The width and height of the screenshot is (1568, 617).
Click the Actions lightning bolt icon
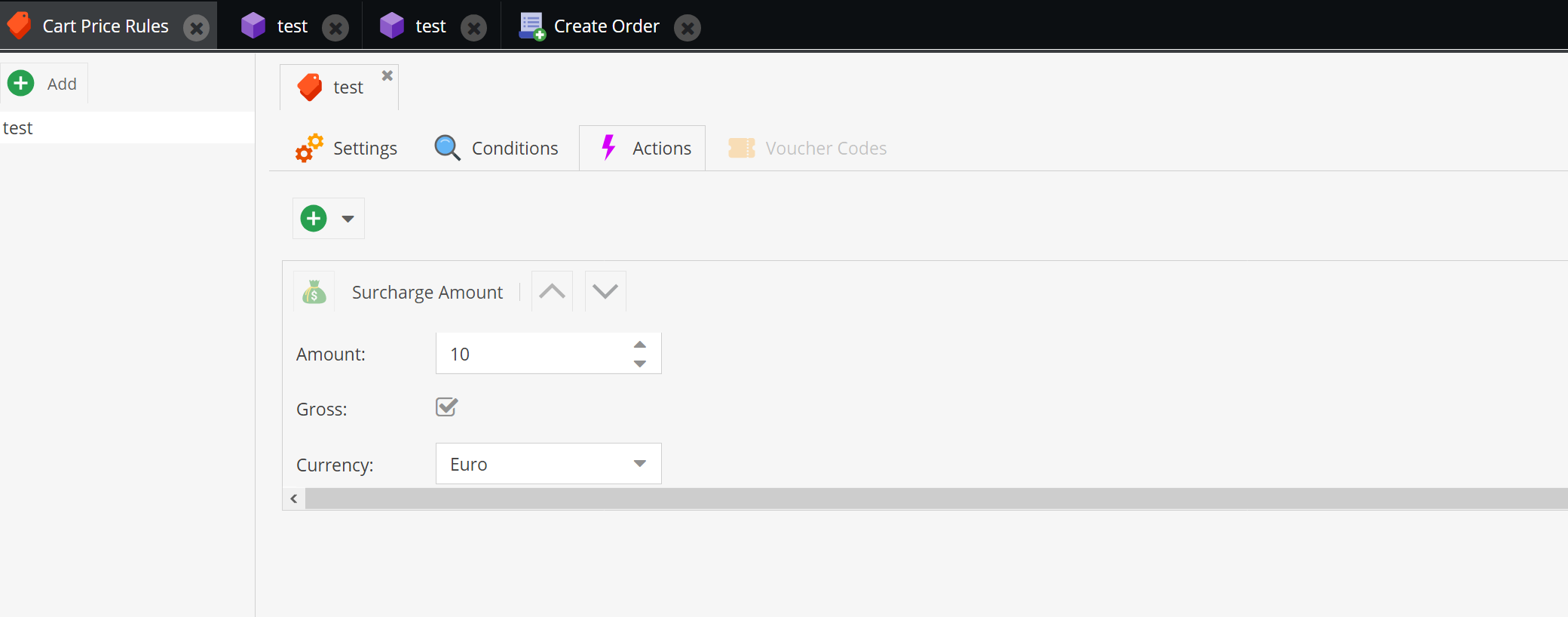coord(608,147)
